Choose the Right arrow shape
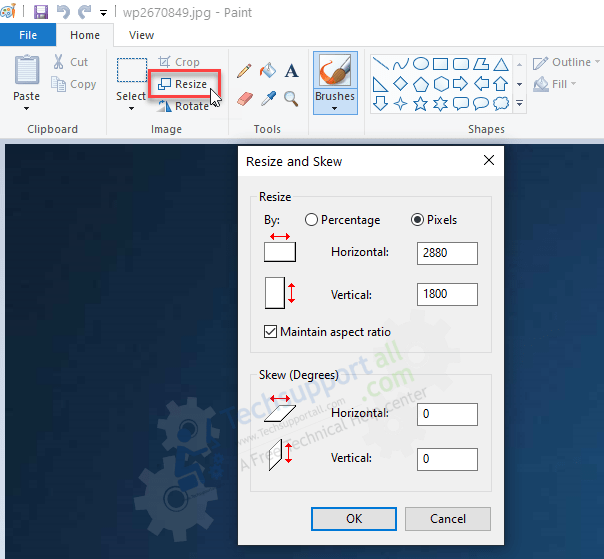Screen dimensions: 604x559 pos(461,84)
